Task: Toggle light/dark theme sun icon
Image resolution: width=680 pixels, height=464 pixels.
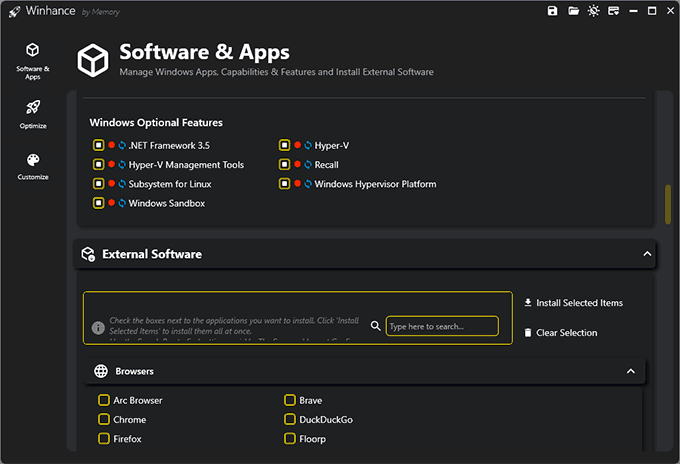Action: tap(595, 11)
